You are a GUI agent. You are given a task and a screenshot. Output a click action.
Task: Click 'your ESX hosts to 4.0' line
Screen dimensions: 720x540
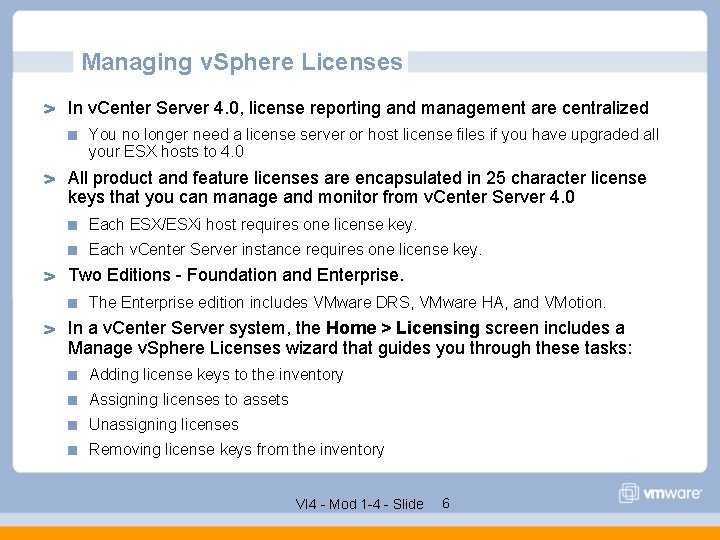pyautogui.click(x=166, y=152)
